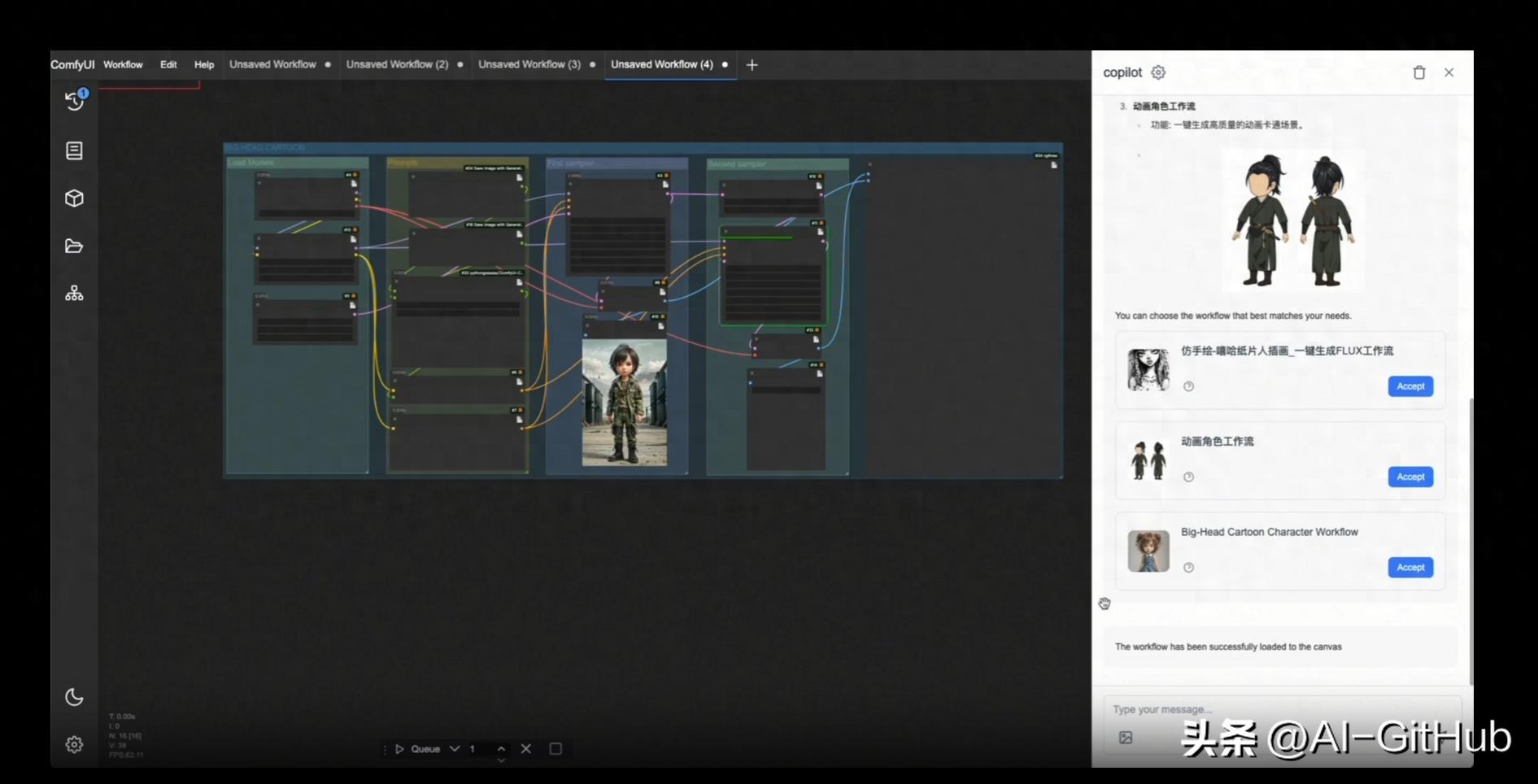Screen dimensions: 1538x784
Task: Click the node hierarchy tree sidebar icon
Action: (74, 294)
